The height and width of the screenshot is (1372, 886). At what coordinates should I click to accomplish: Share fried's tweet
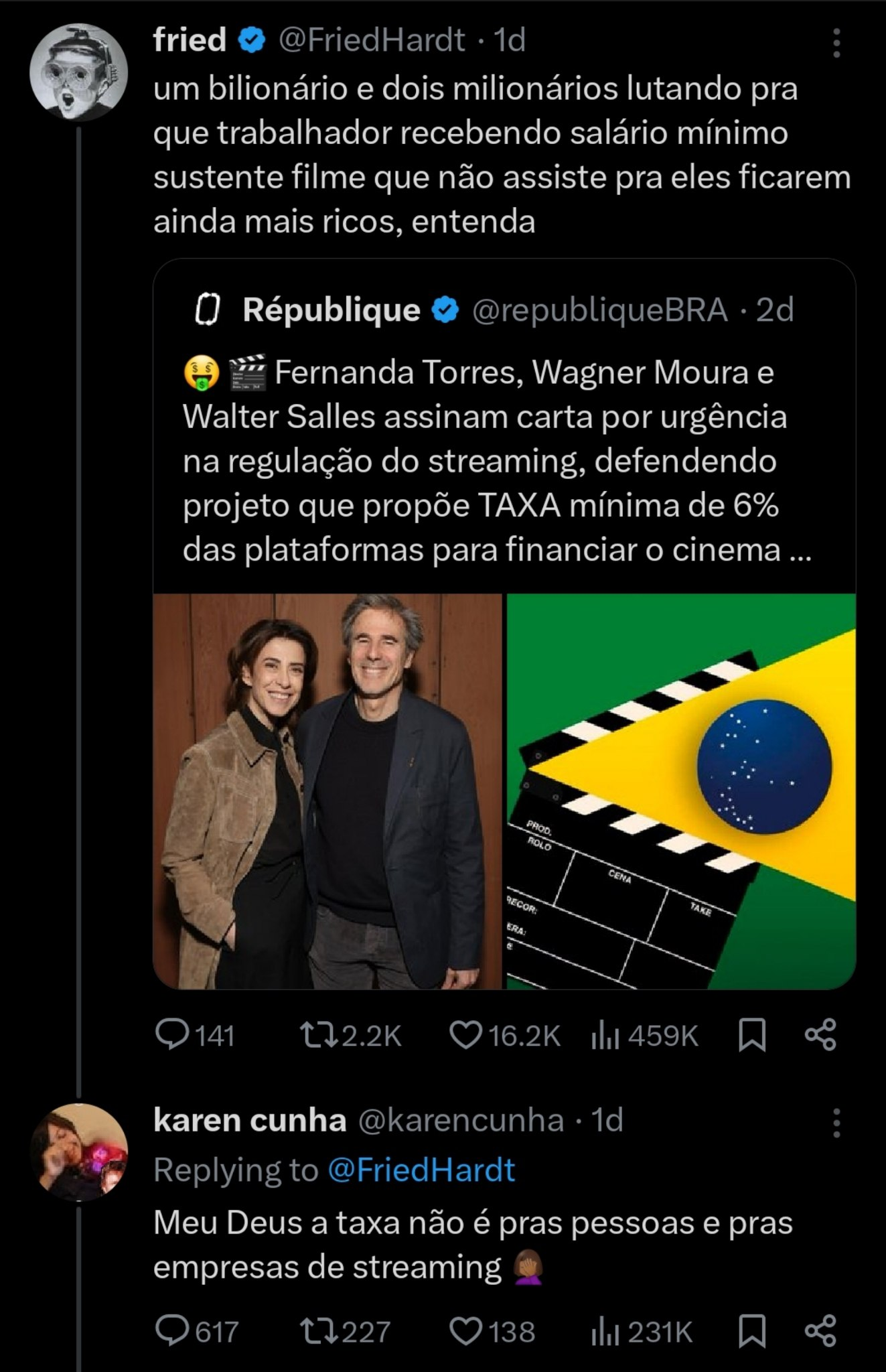pyautogui.click(x=820, y=1035)
